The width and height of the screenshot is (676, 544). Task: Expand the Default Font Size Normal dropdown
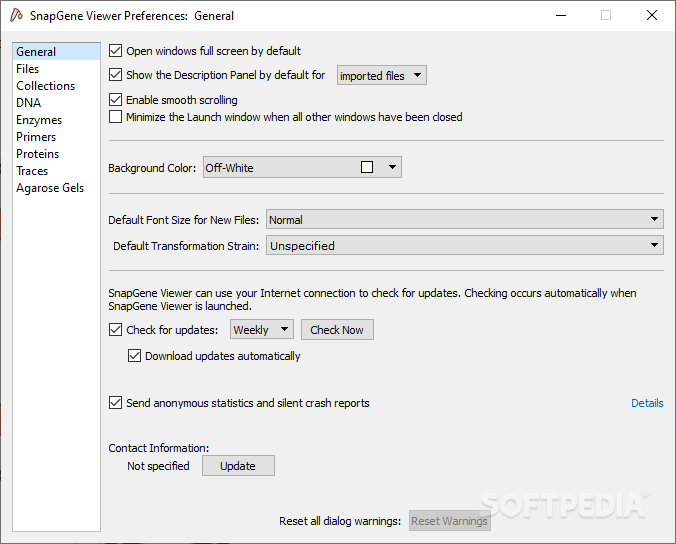(465, 219)
